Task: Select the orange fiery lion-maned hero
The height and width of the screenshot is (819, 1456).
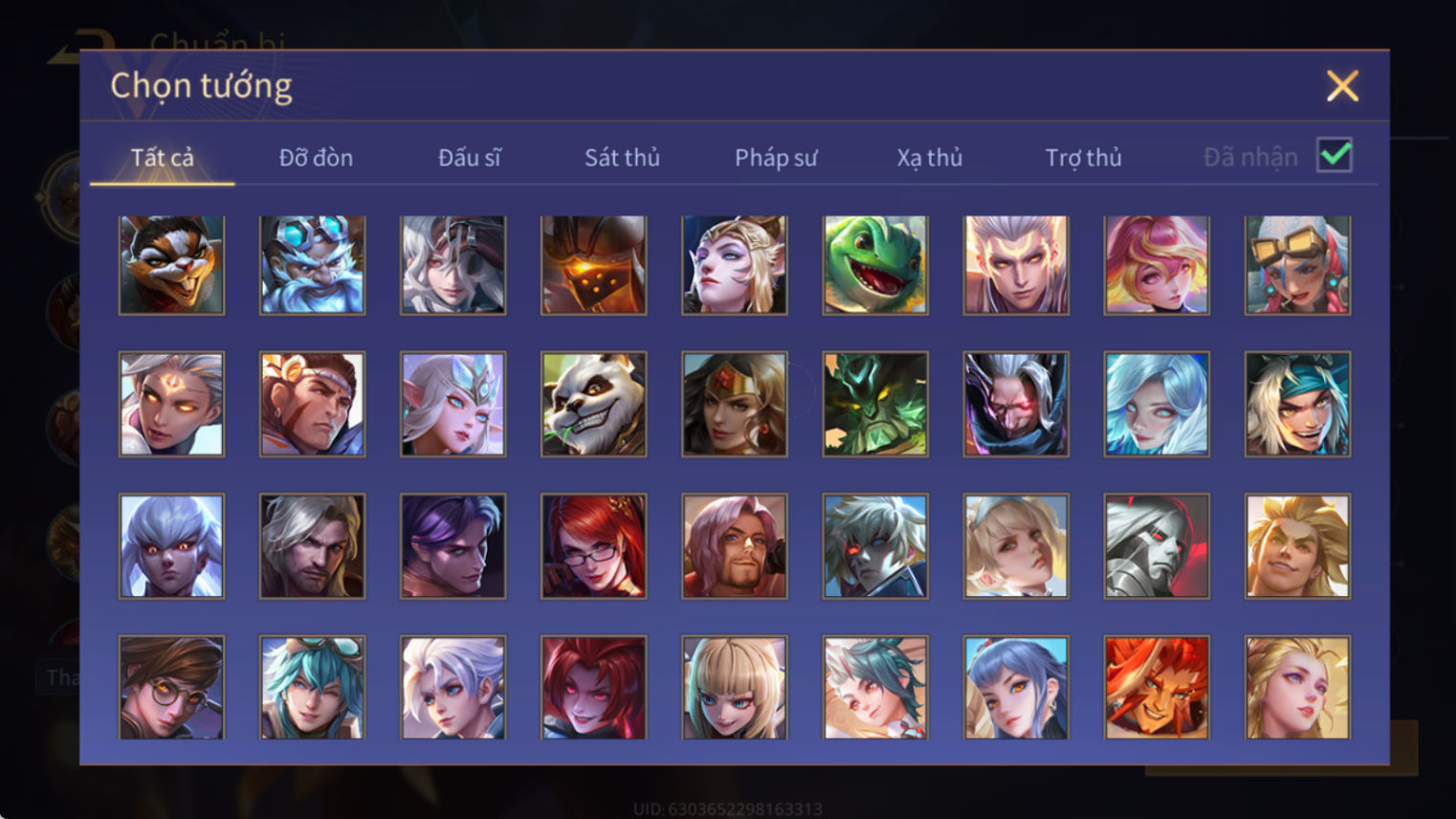Action: click(1157, 688)
